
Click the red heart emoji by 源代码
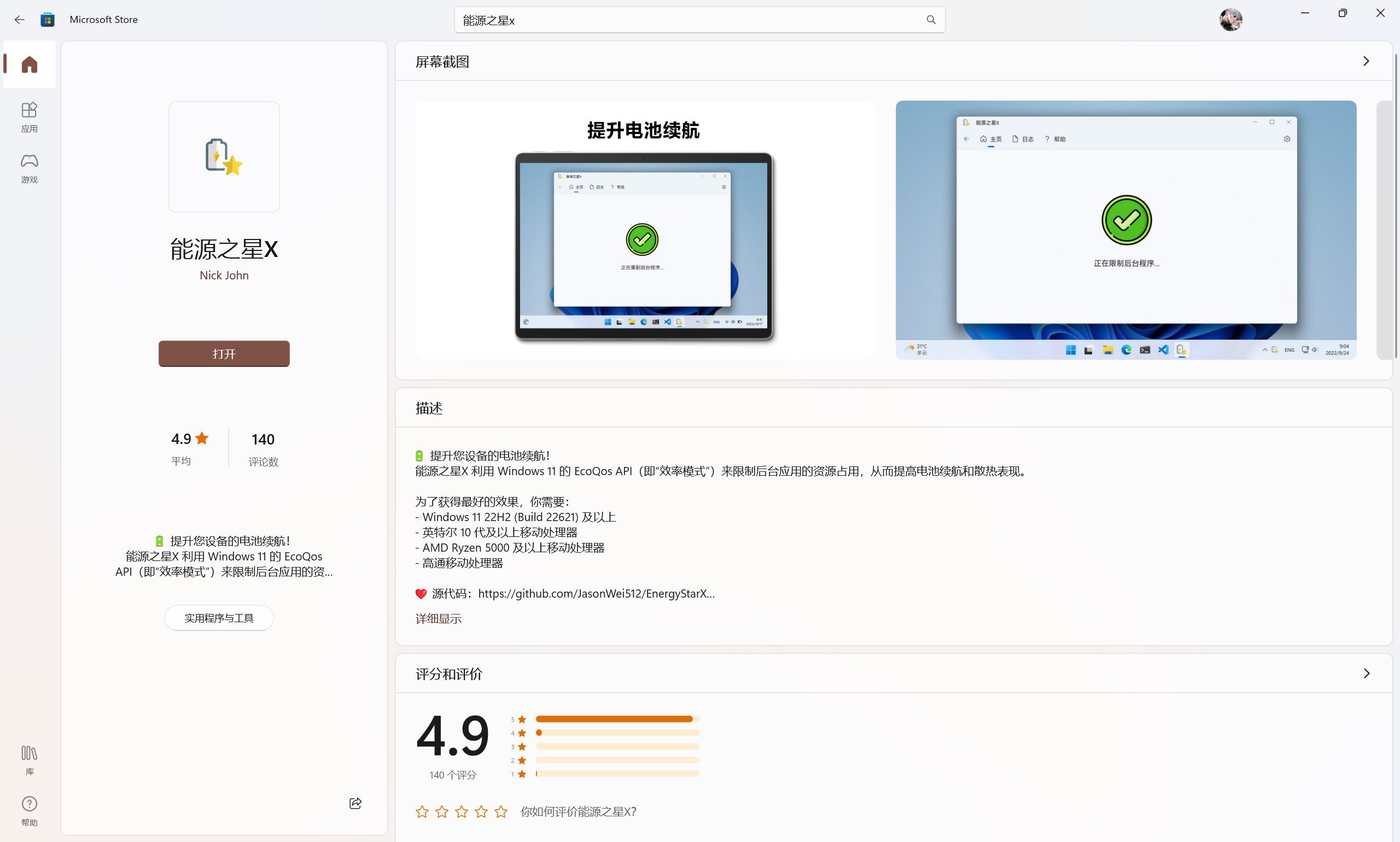point(421,594)
